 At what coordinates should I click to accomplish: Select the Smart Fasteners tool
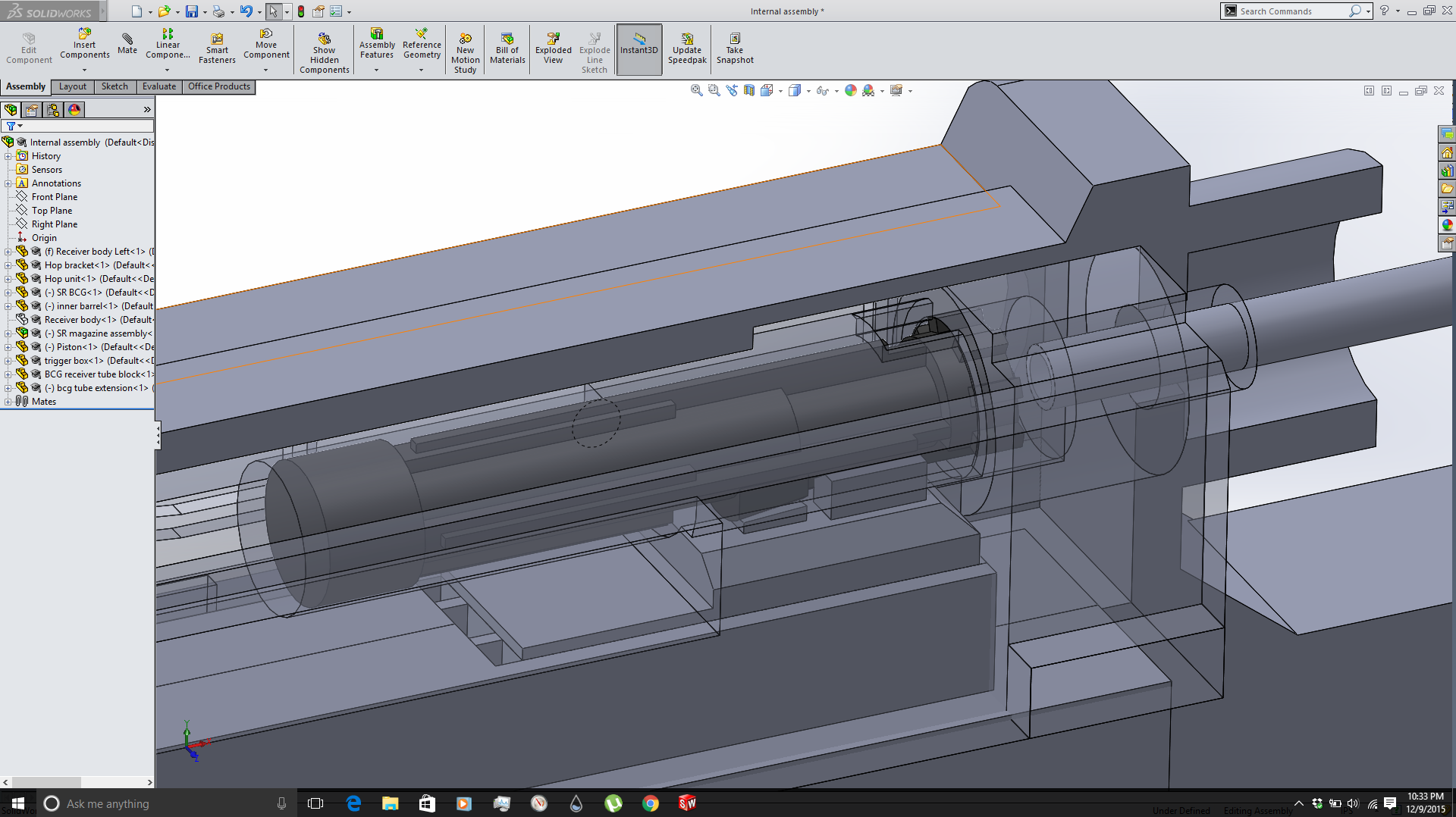[x=217, y=49]
